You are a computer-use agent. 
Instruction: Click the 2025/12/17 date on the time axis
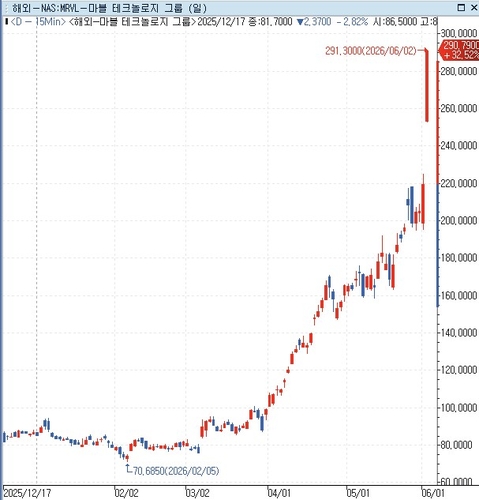pyautogui.click(x=28, y=493)
